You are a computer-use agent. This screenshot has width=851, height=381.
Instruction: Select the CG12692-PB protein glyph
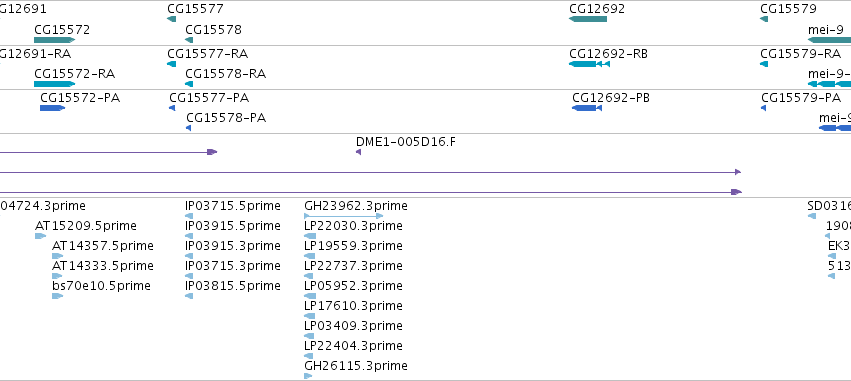pyautogui.click(x=587, y=108)
